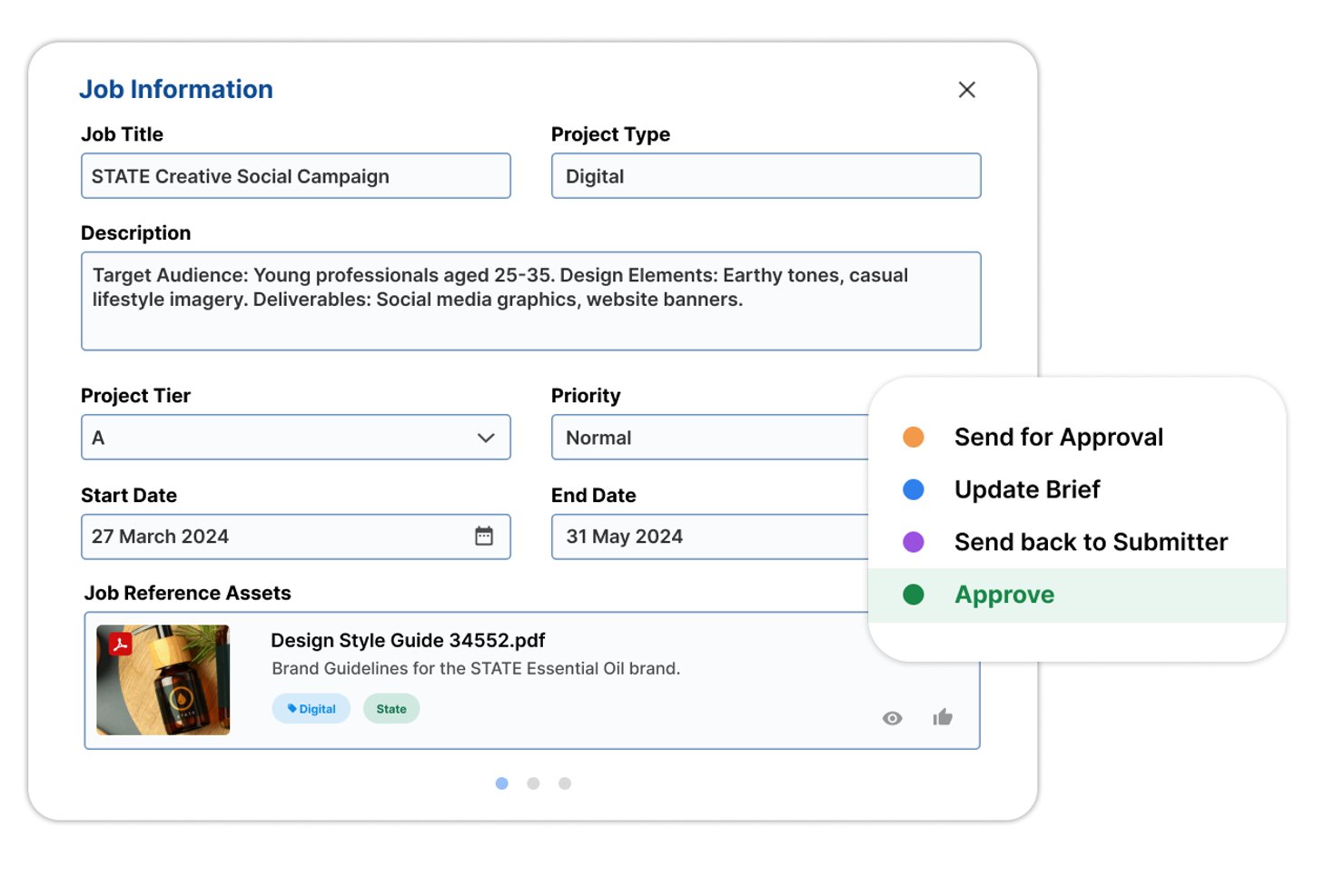Go to second asset carousel dot
Image resolution: width=1344 pixels, height=896 pixels.
pos(533,783)
